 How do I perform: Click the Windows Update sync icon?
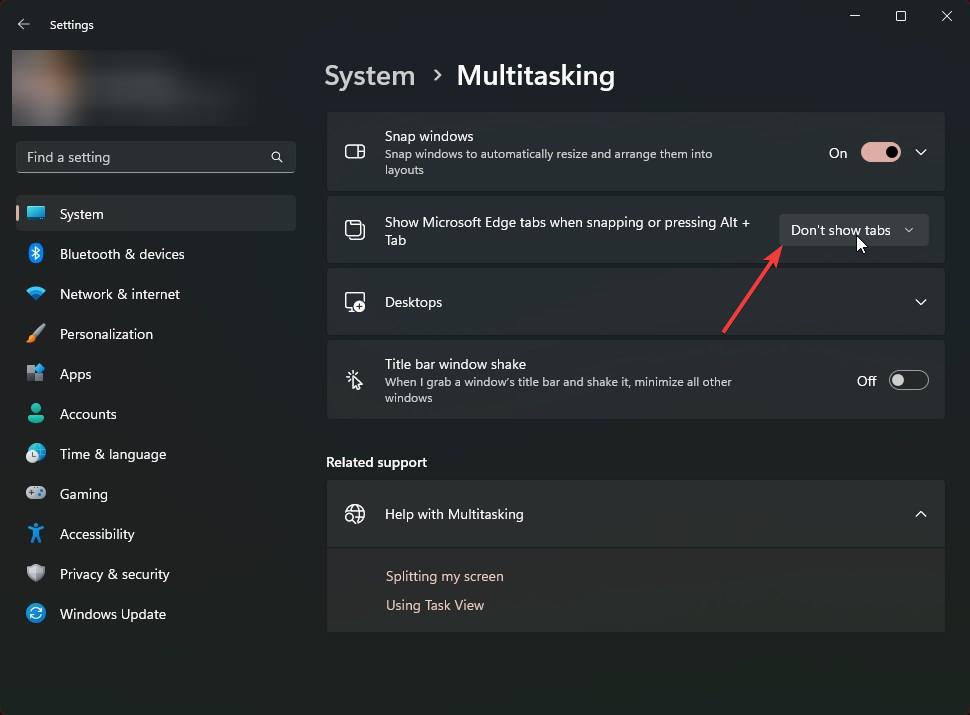click(36, 614)
